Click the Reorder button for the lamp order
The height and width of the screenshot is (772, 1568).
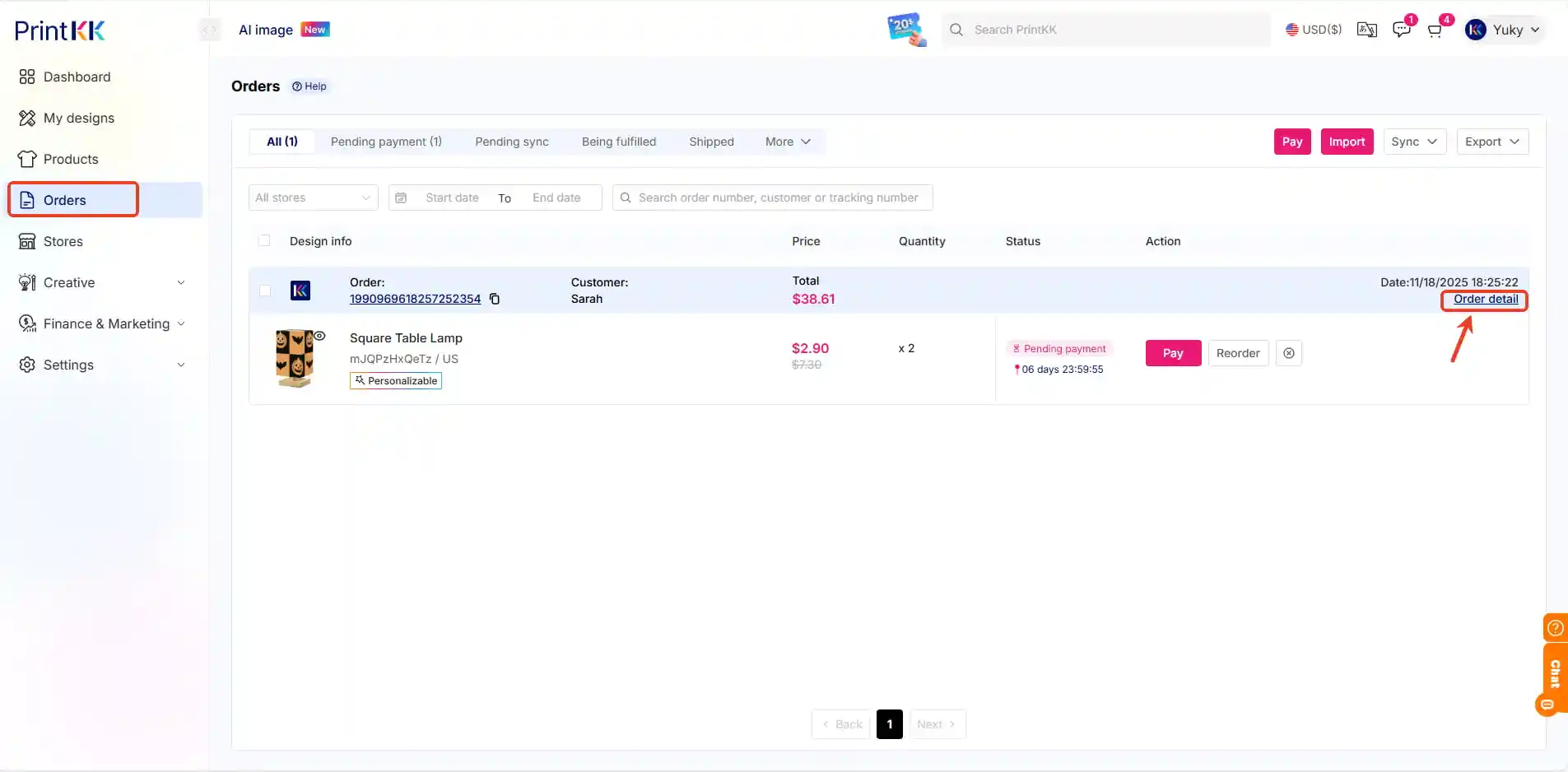pos(1238,353)
